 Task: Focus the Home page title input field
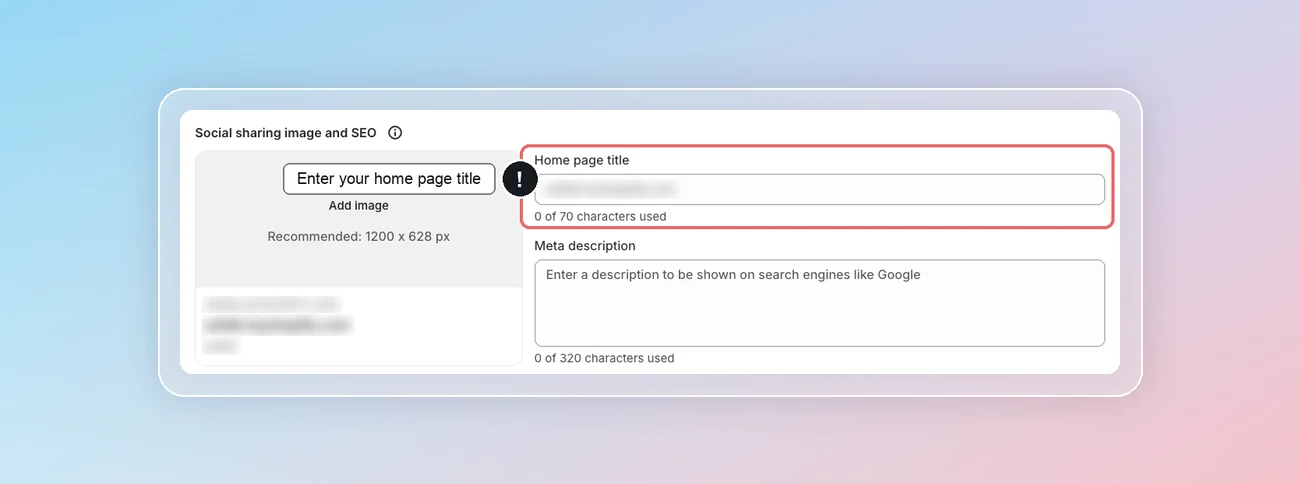tap(819, 189)
